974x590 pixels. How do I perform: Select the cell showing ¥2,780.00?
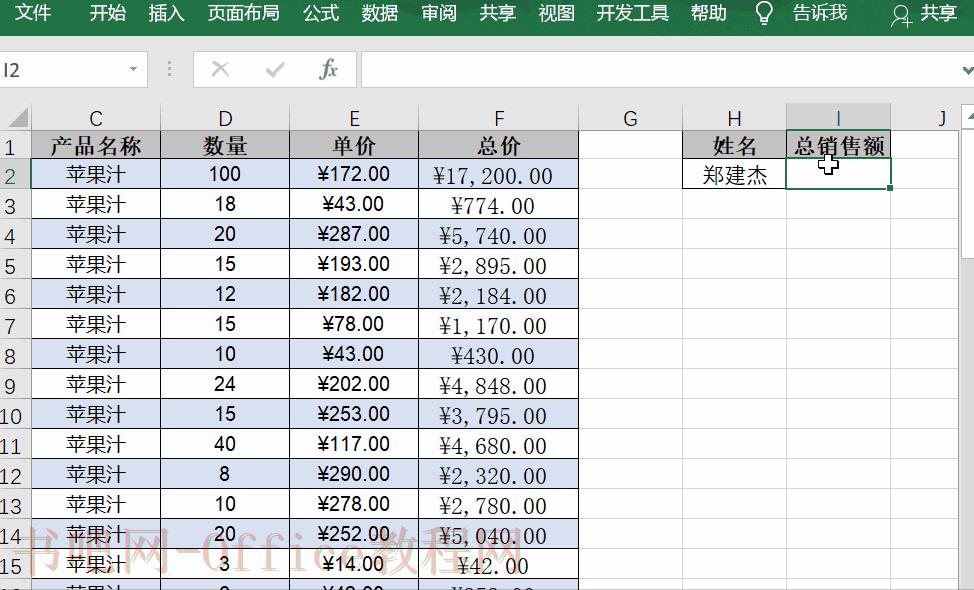[x=499, y=504]
